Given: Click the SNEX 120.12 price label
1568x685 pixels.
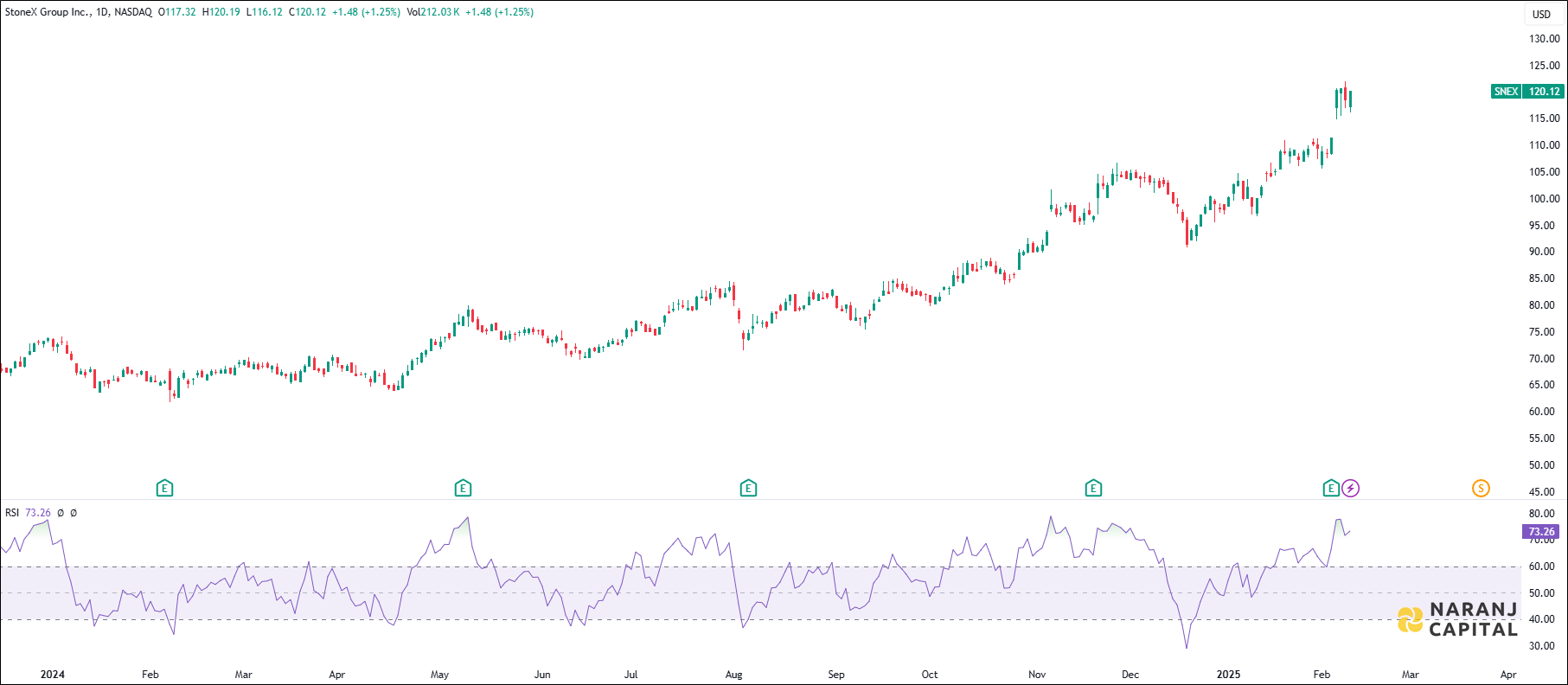Looking at the screenshot, I should coord(1527,92).
